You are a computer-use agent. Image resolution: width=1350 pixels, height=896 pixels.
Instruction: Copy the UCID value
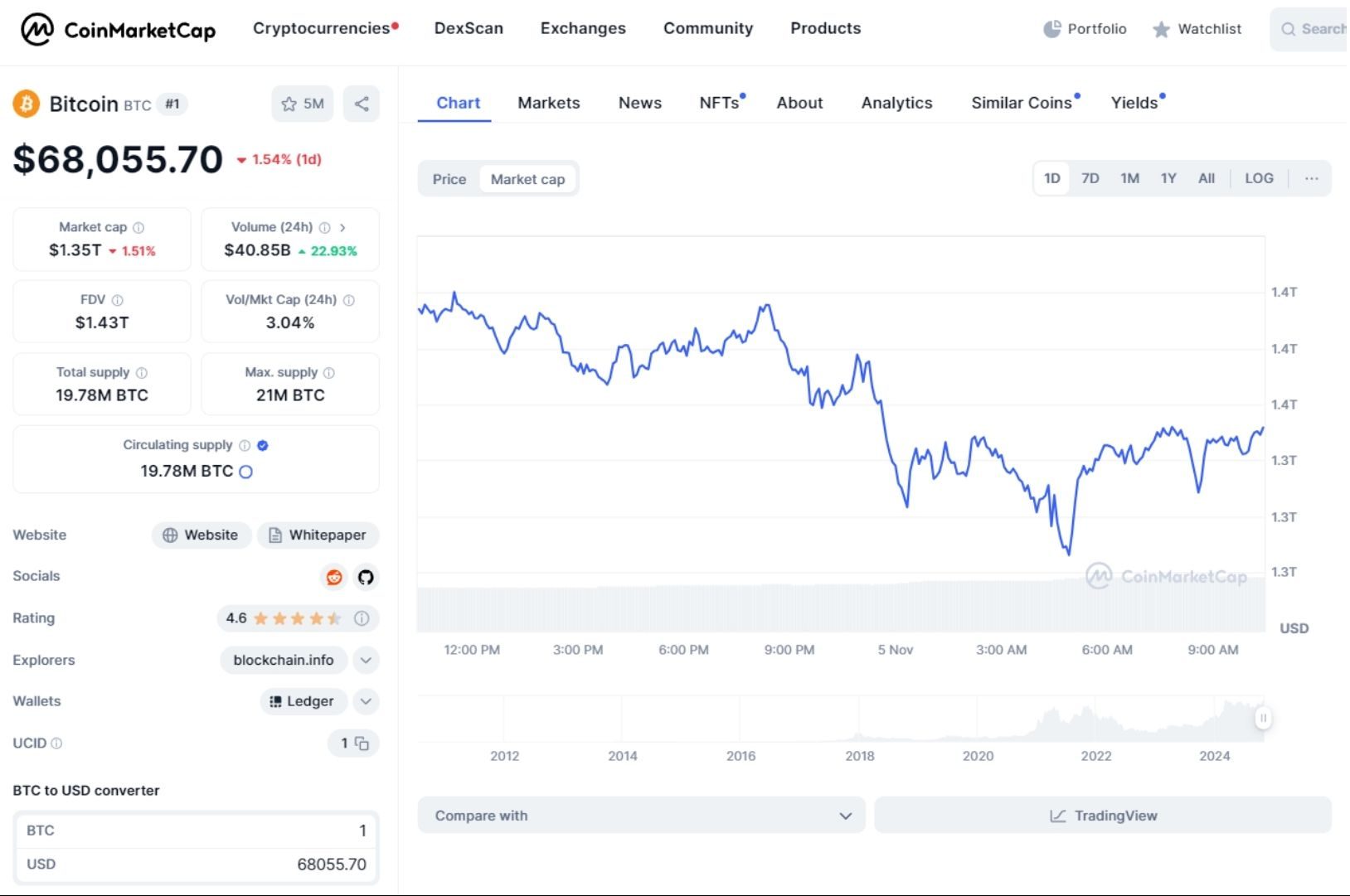click(362, 743)
